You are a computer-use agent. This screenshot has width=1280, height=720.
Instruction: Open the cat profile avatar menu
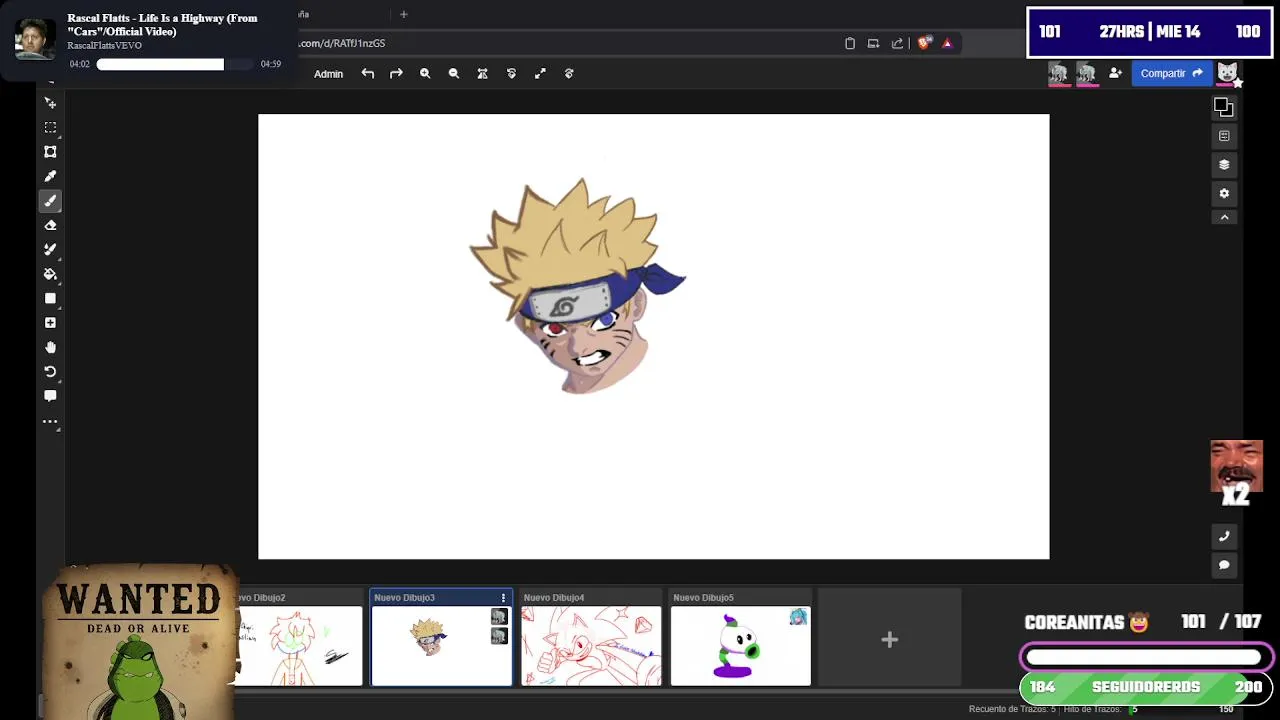pyautogui.click(x=1227, y=73)
